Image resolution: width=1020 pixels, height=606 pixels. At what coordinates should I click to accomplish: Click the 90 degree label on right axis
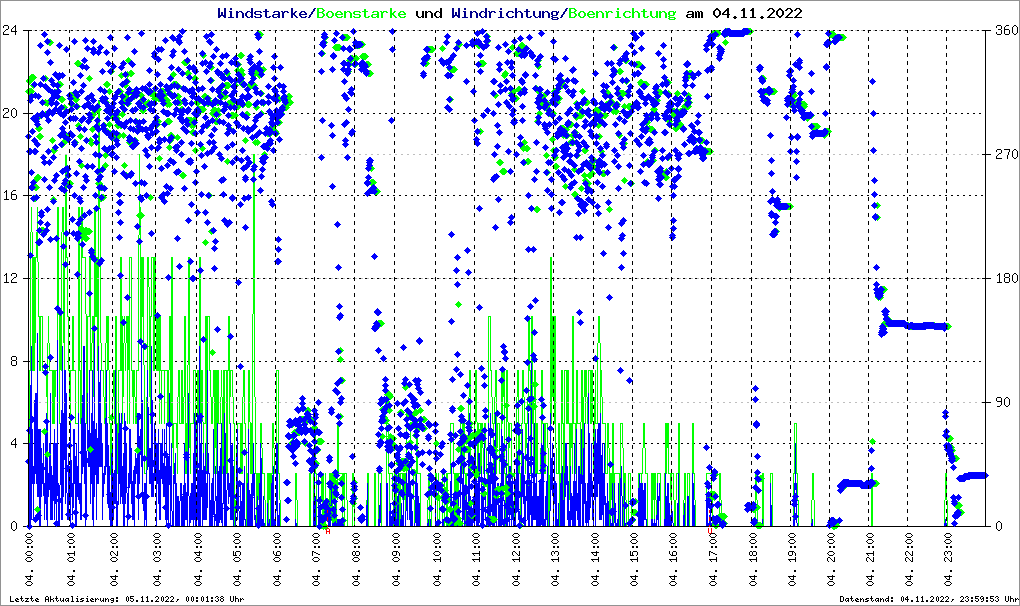pos(1001,402)
